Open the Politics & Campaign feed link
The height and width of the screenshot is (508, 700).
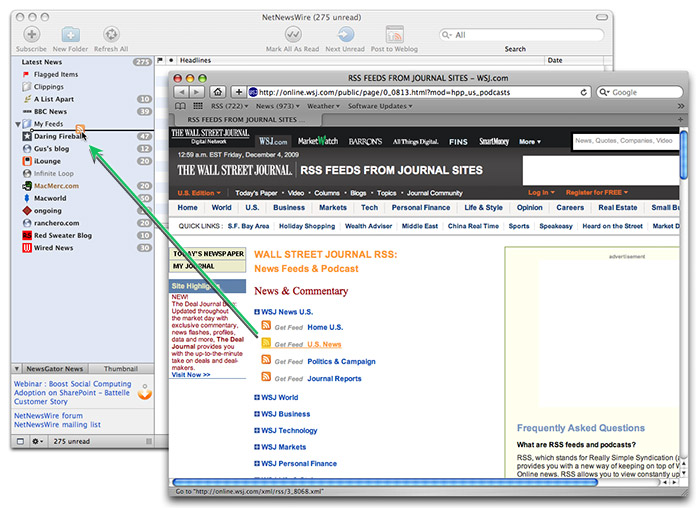[341, 361]
